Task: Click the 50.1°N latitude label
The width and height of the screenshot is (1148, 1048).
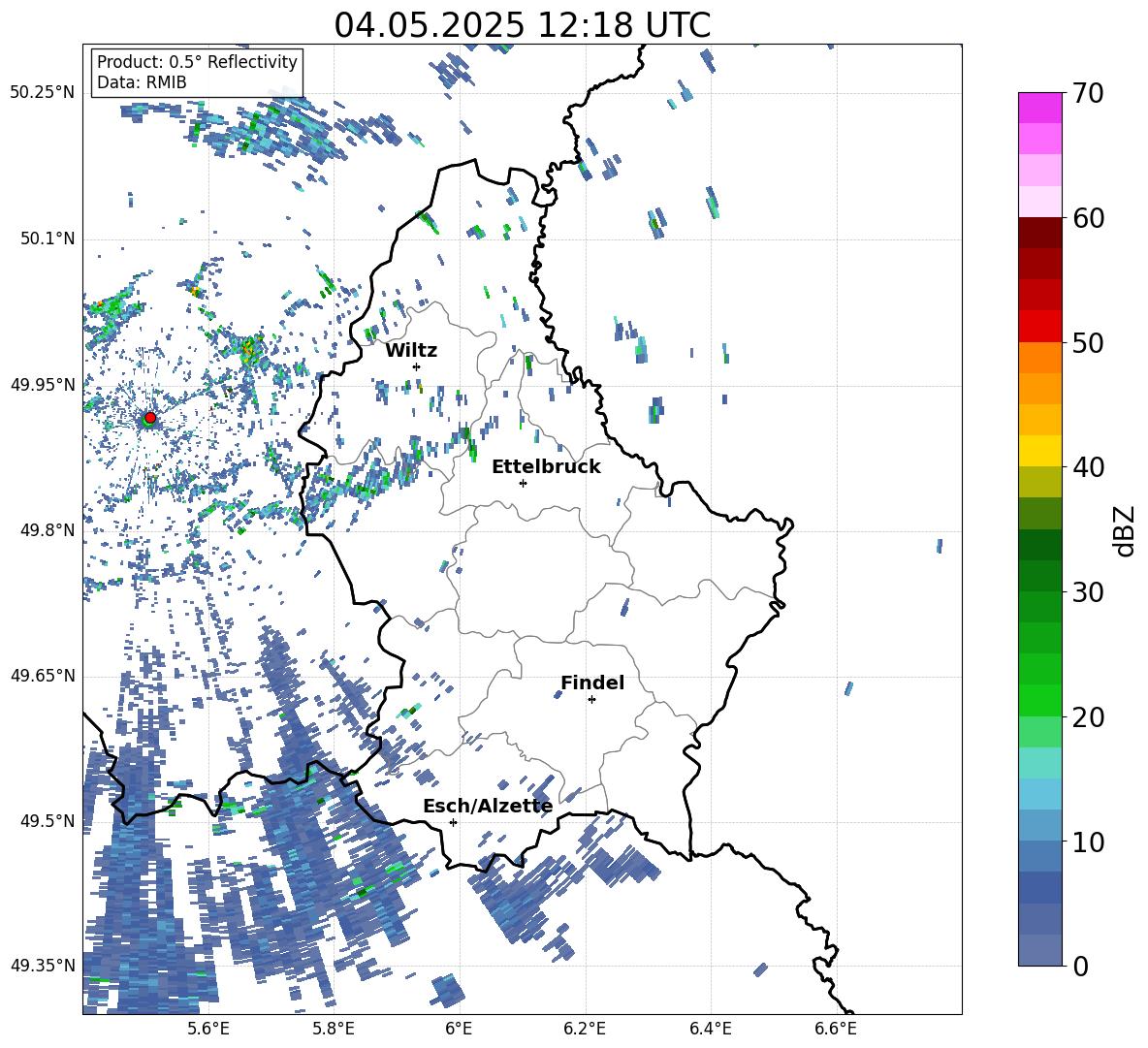Action: (x=48, y=238)
